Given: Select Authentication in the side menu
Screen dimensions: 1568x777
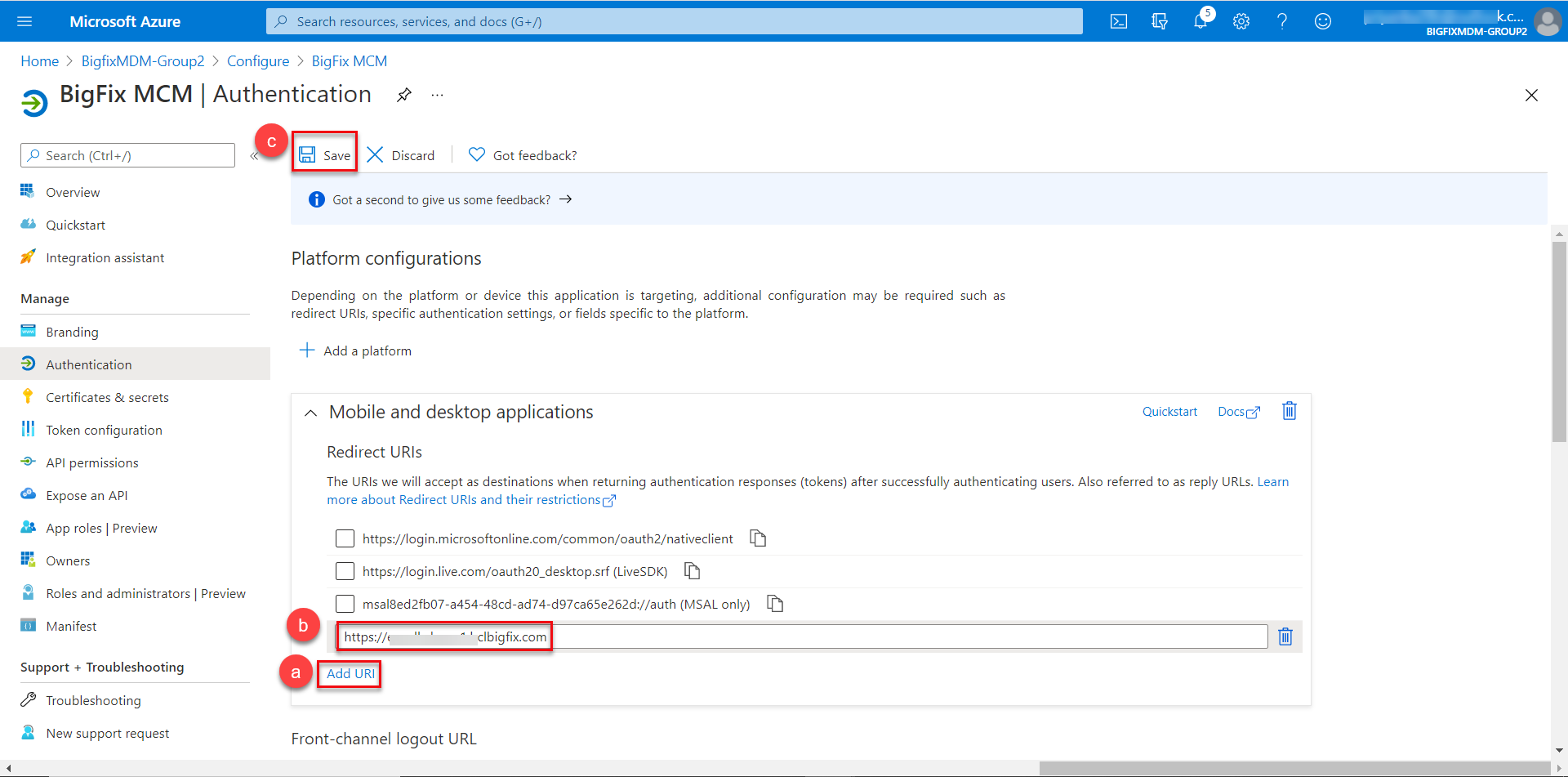Looking at the screenshot, I should click(x=135, y=364).
